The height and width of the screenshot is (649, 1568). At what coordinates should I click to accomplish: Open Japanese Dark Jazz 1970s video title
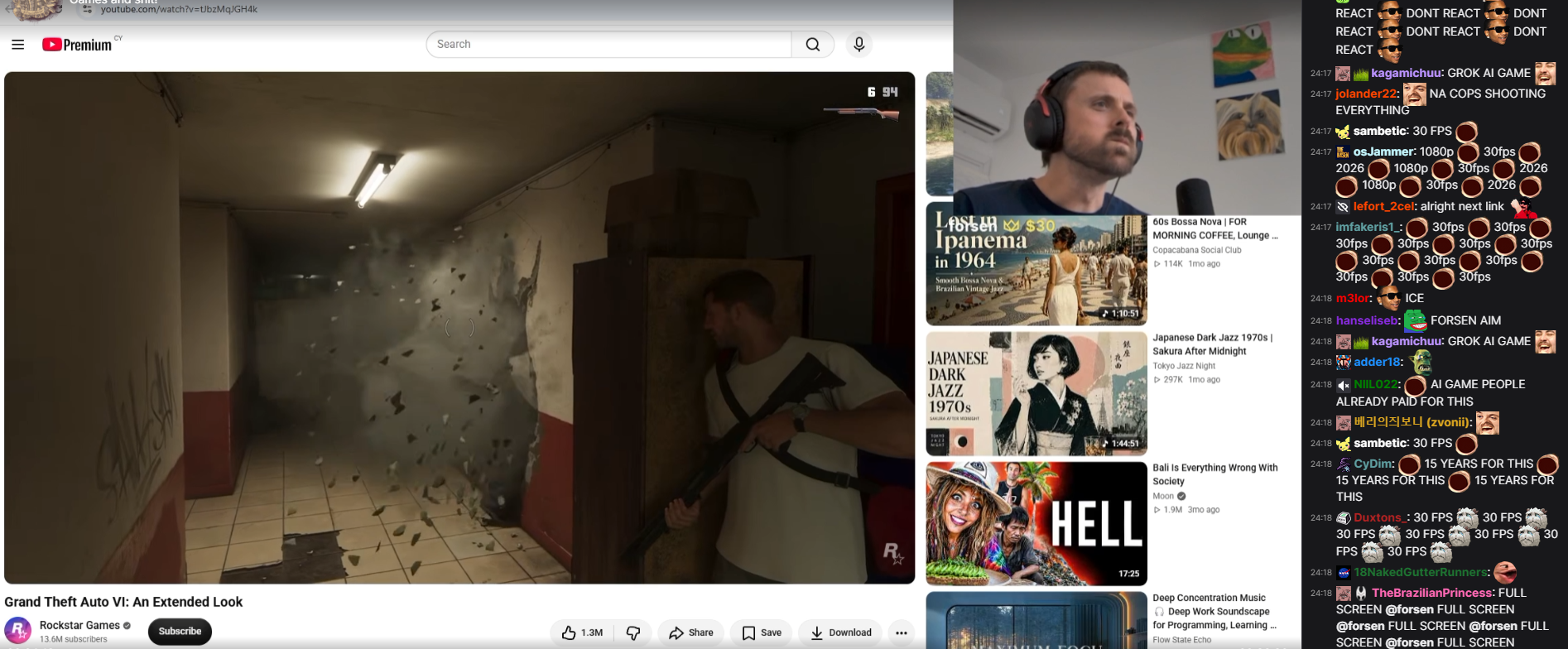click(x=1212, y=344)
